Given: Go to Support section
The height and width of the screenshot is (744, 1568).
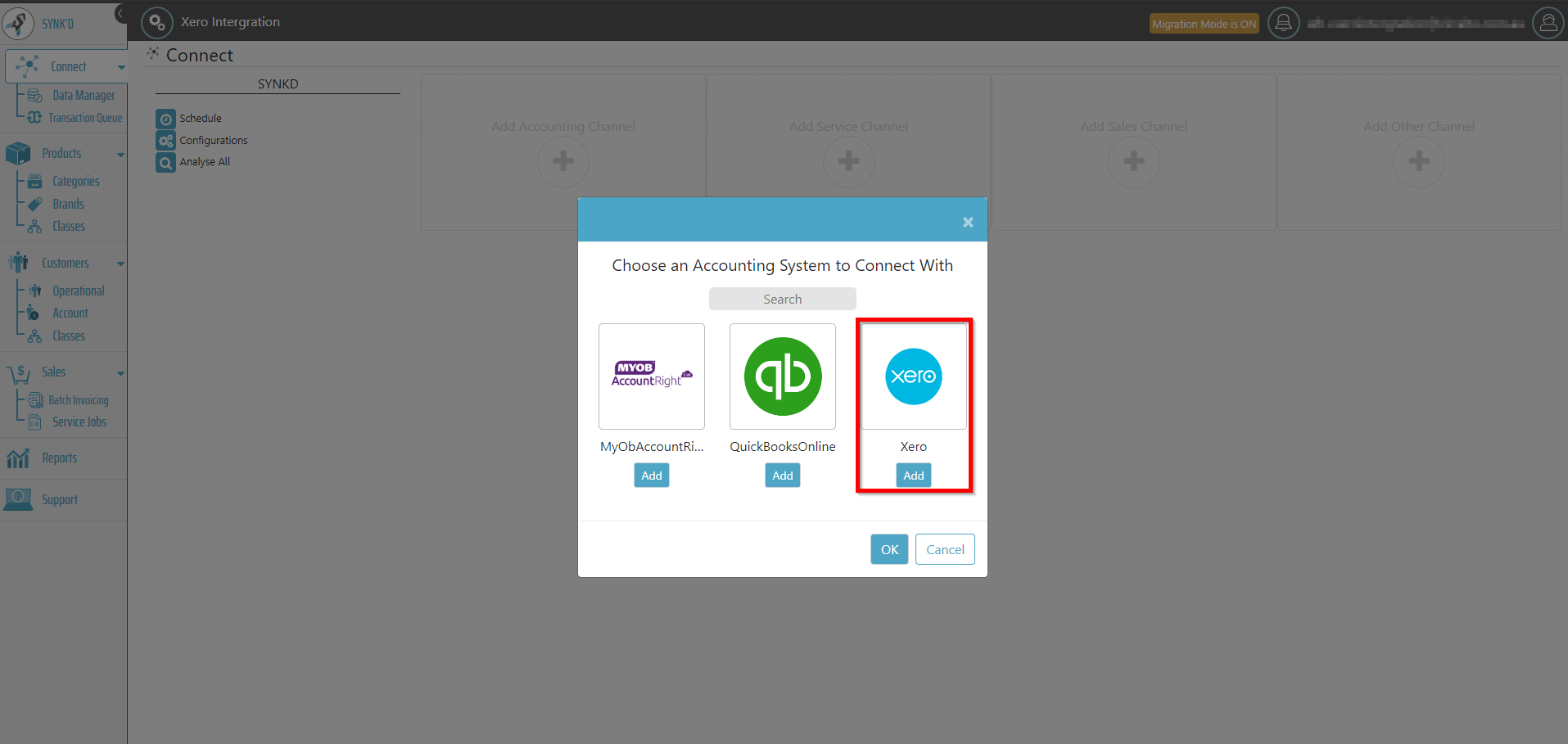Looking at the screenshot, I should point(60,499).
